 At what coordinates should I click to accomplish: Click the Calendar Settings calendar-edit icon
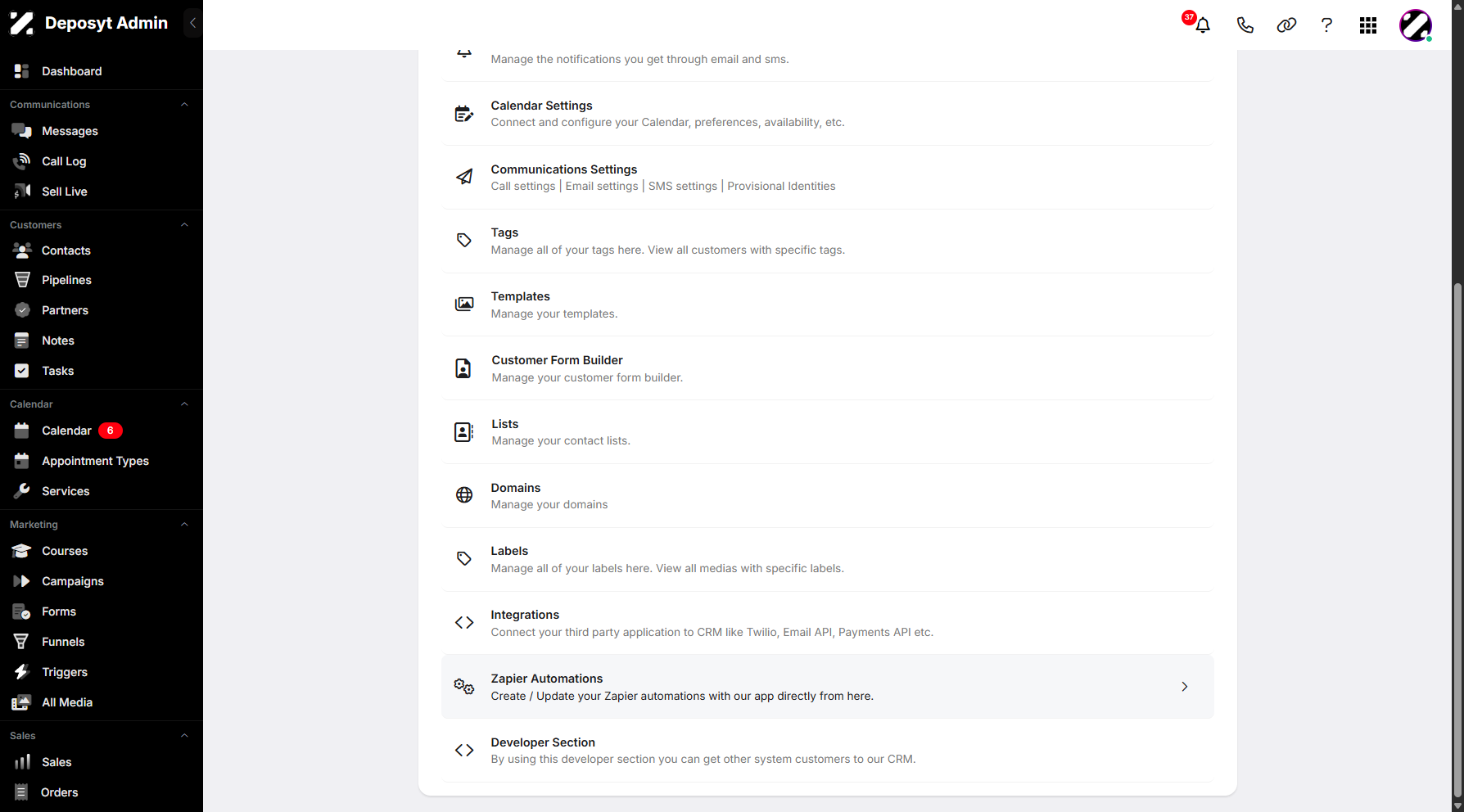click(464, 114)
